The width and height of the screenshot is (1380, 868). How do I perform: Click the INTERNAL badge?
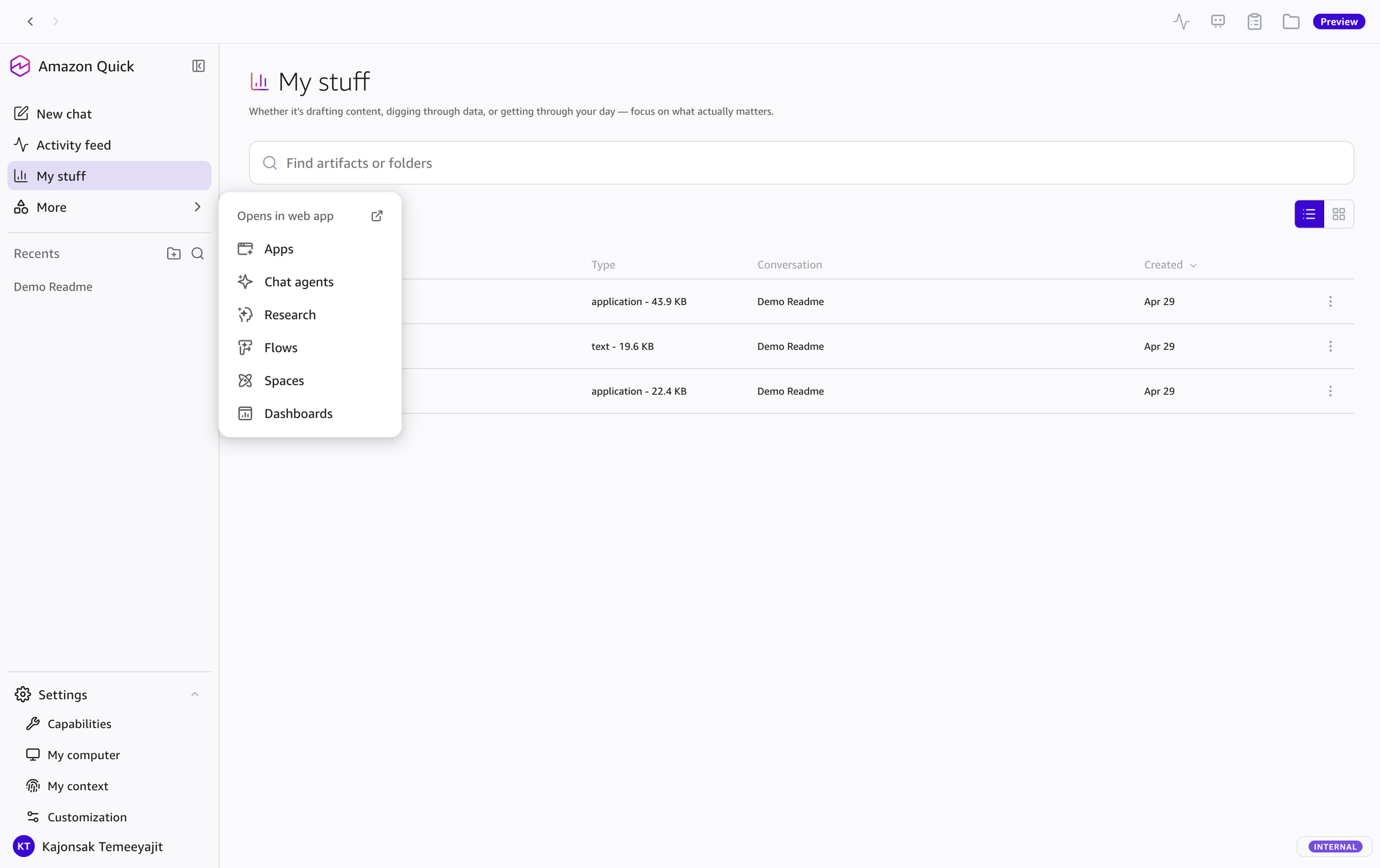pos(1335,847)
